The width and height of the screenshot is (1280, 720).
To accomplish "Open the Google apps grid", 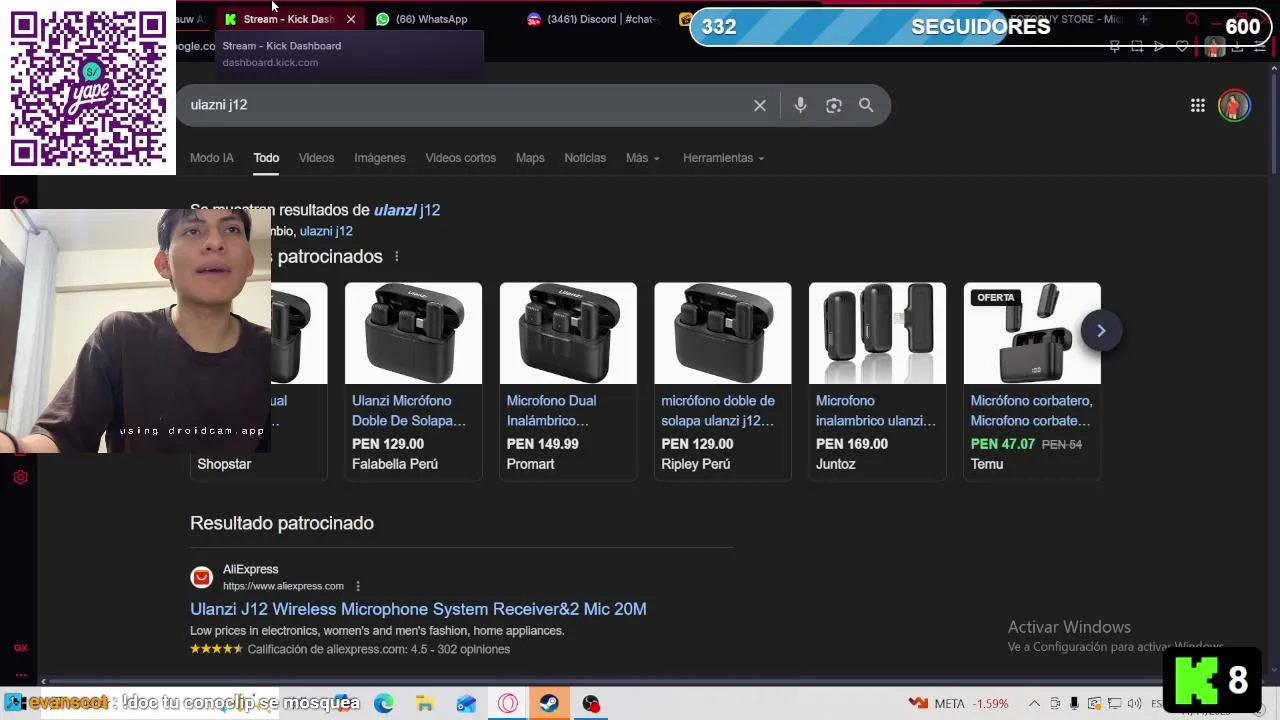I will [x=1198, y=105].
